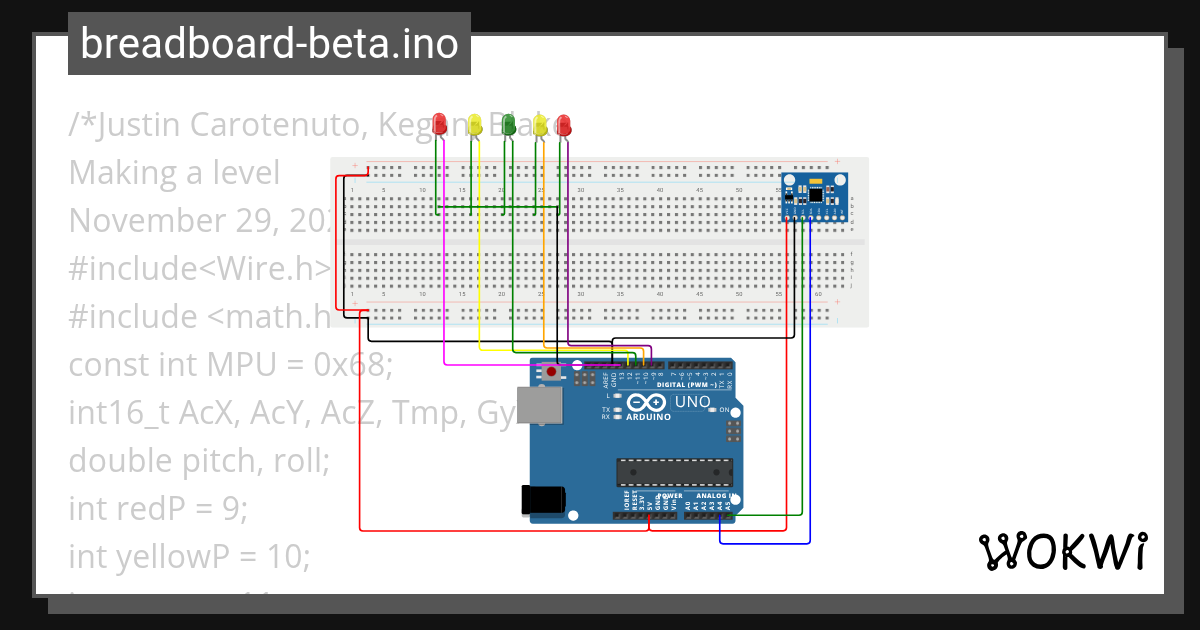Click the USB connector of the Arduino
1200x630 pixels.
click(x=539, y=404)
